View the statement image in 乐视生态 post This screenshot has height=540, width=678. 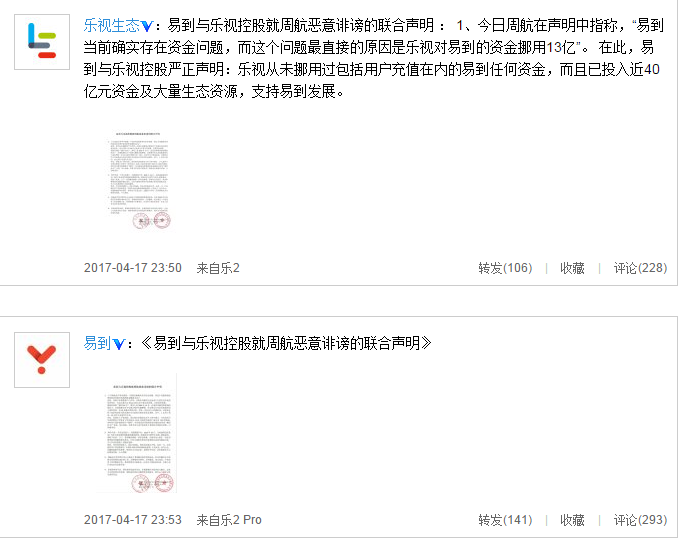click(x=139, y=180)
